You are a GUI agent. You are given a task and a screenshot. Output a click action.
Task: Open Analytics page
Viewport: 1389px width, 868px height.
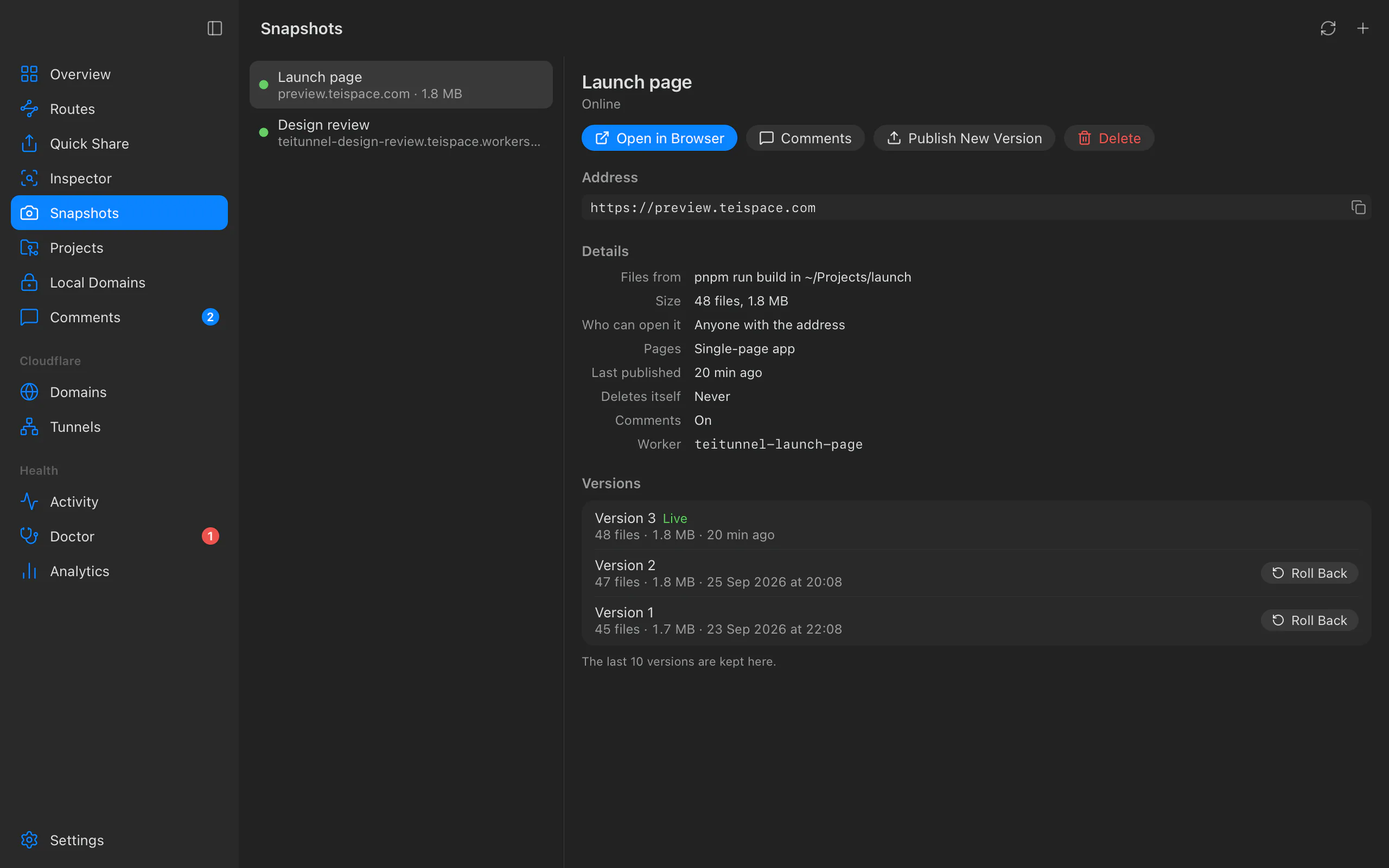point(119,571)
